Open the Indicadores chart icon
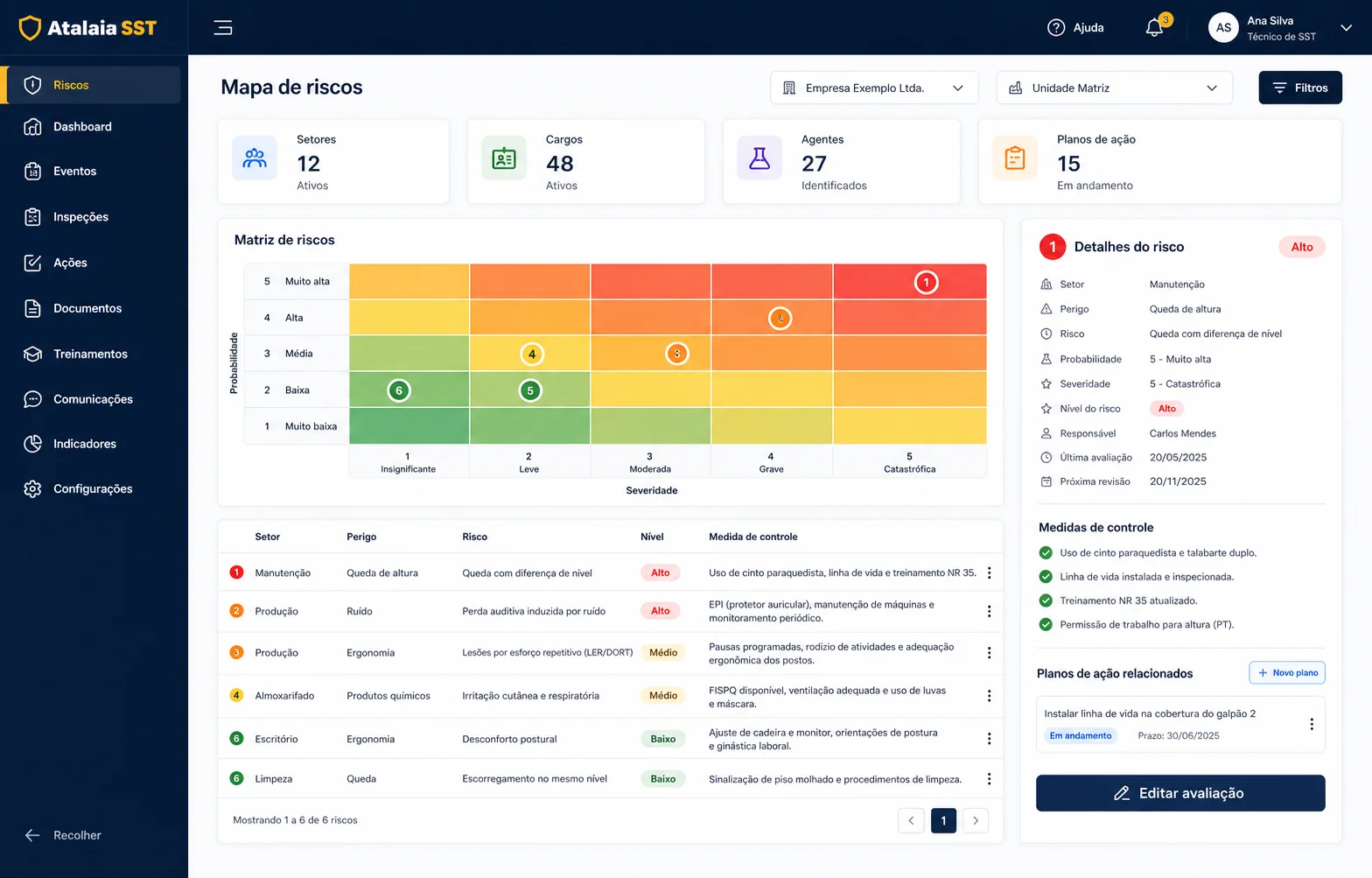 pyautogui.click(x=33, y=444)
